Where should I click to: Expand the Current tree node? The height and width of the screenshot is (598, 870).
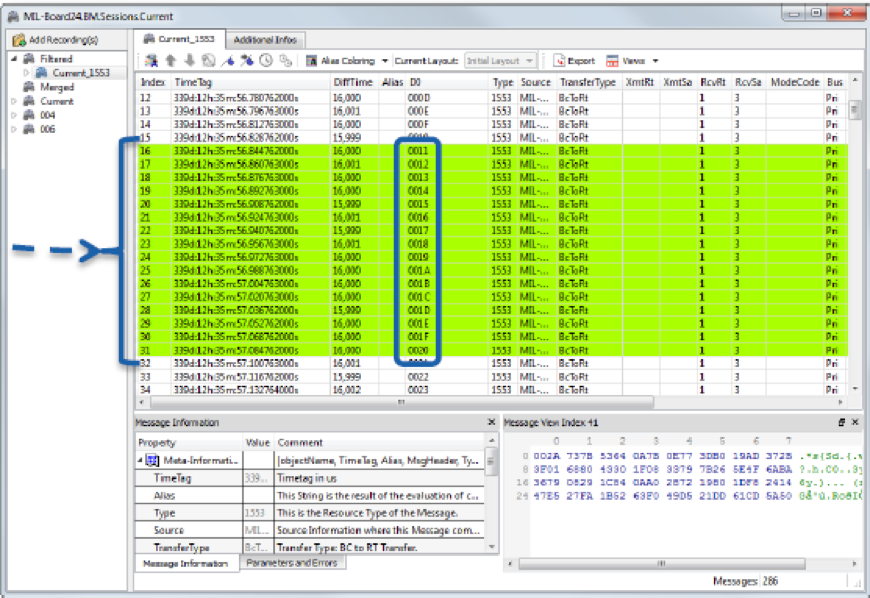(14, 101)
